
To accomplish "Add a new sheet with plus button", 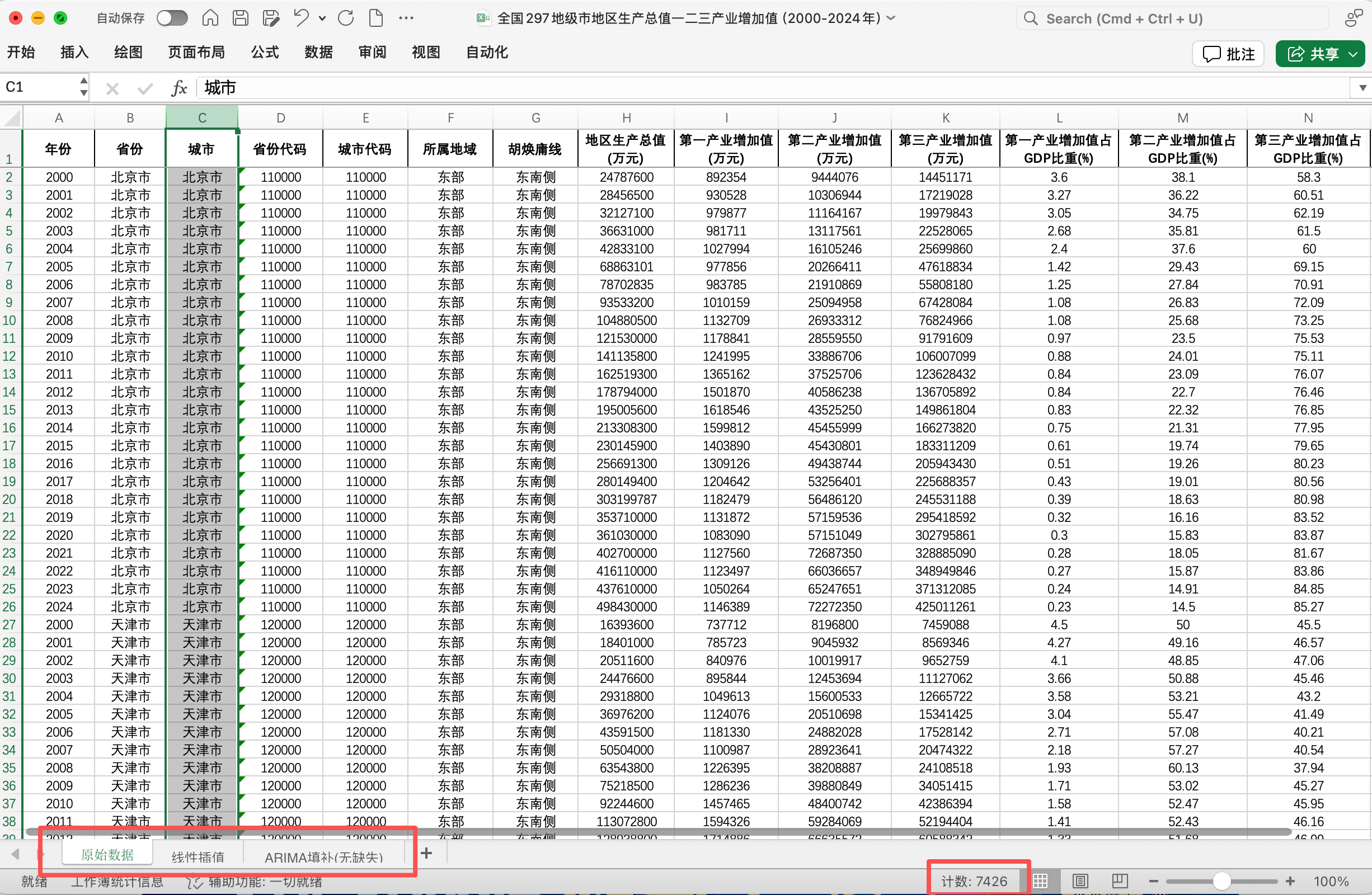I will [426, 854].
